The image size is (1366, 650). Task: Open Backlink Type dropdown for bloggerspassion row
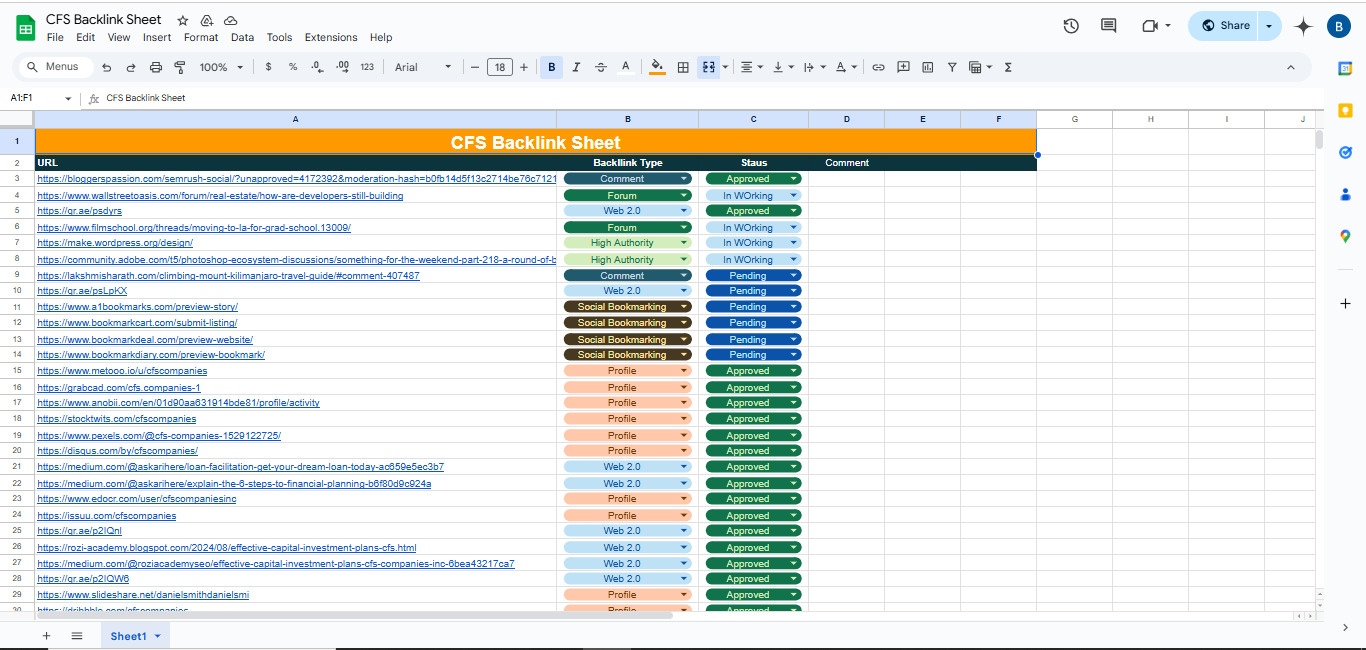(x=684, y=179)
